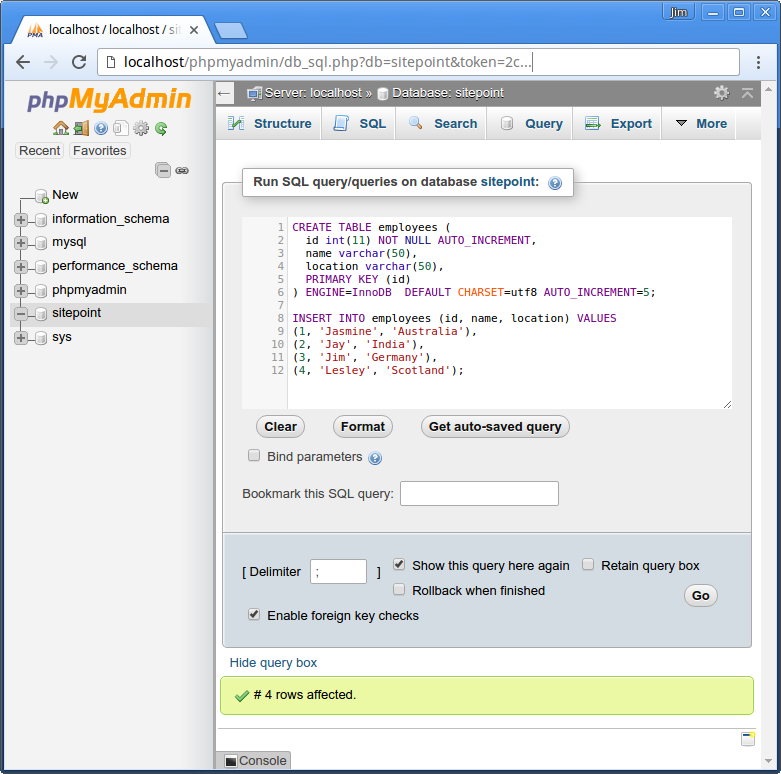Click the link with main panel icon
This screenshot has width=781, height=774.
tap(182, 170)
